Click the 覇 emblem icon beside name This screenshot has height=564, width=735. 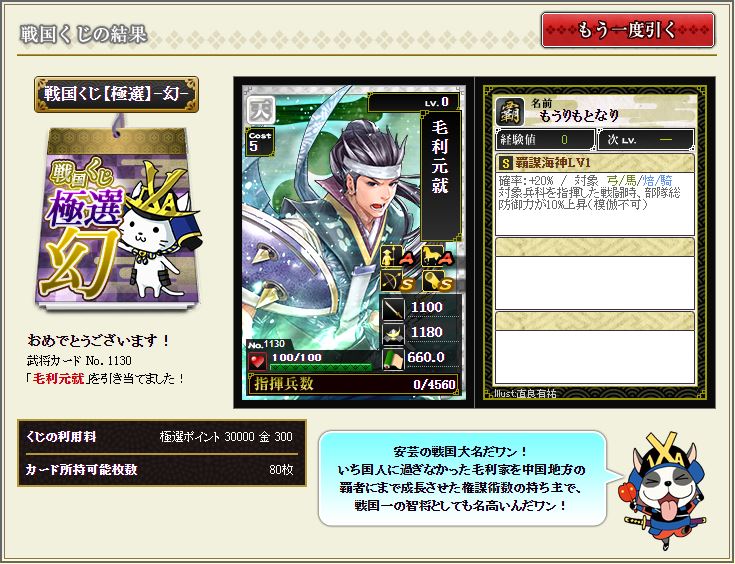510,112
